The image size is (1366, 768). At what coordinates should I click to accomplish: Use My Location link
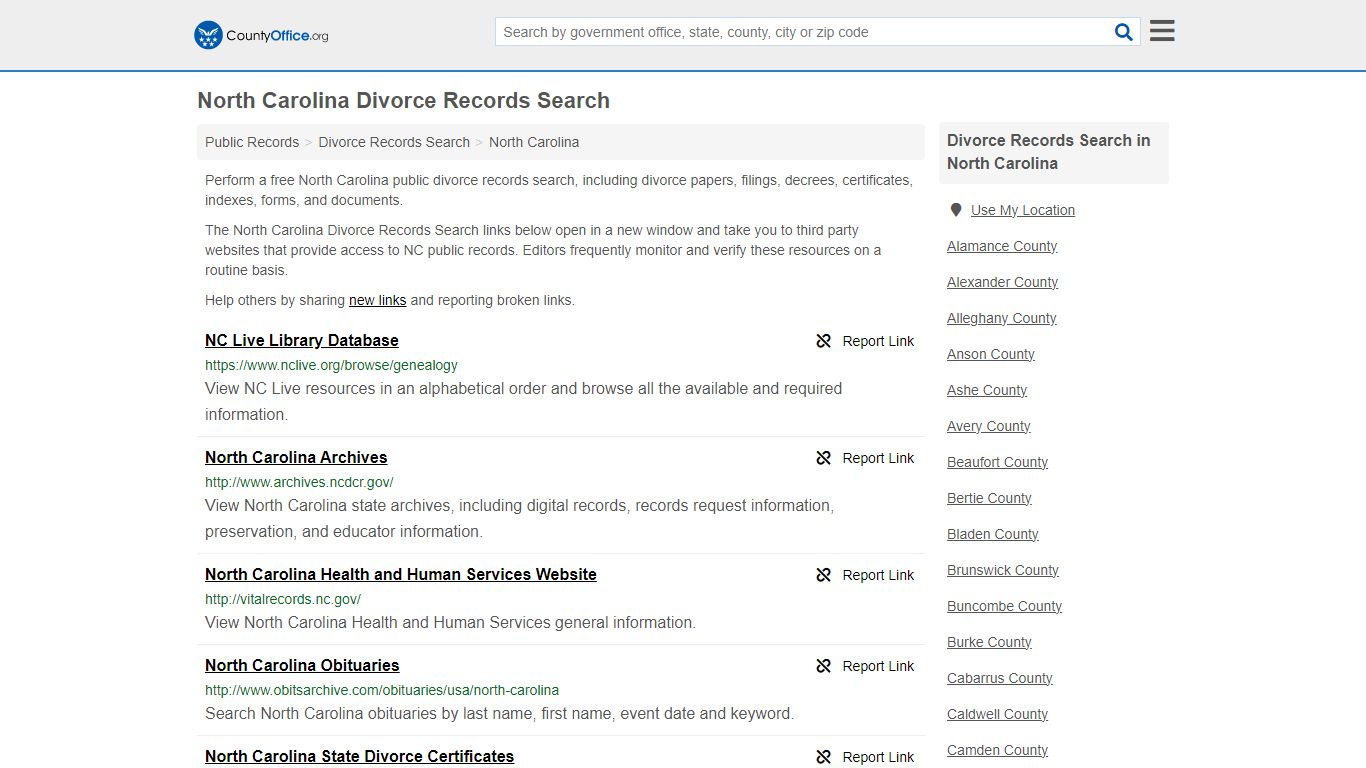point(1023,210)
